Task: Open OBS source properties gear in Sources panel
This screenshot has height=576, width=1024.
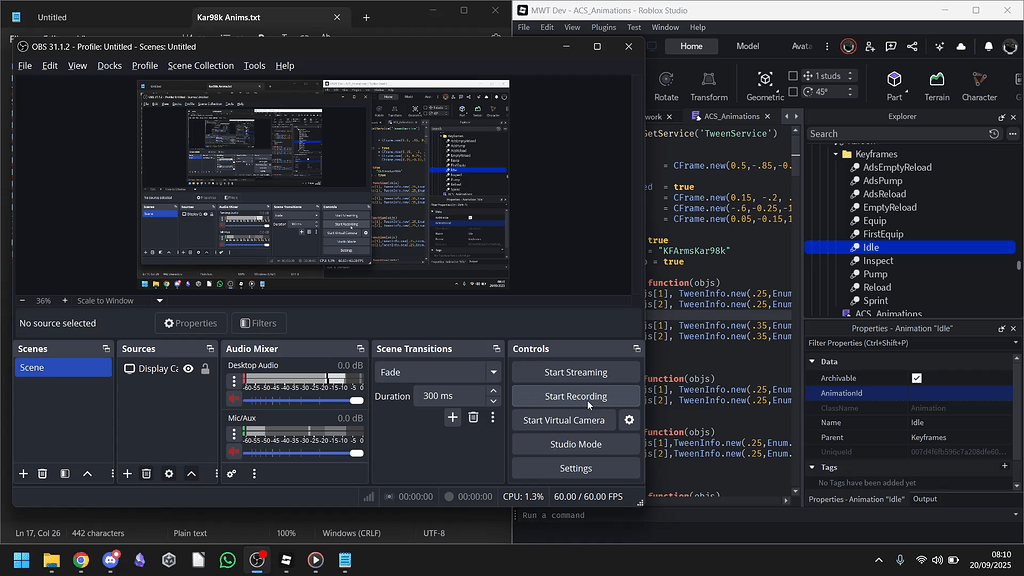Action: pos(167,474)
